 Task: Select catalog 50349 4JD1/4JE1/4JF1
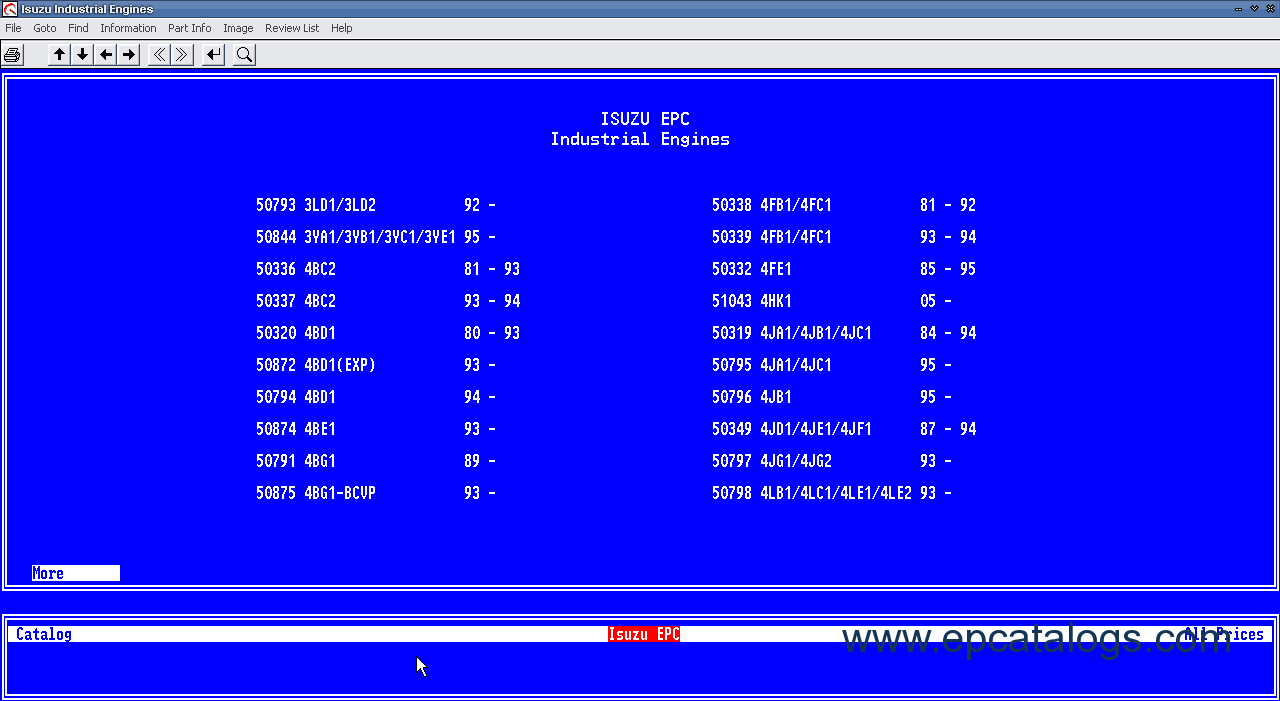(844, 429)
